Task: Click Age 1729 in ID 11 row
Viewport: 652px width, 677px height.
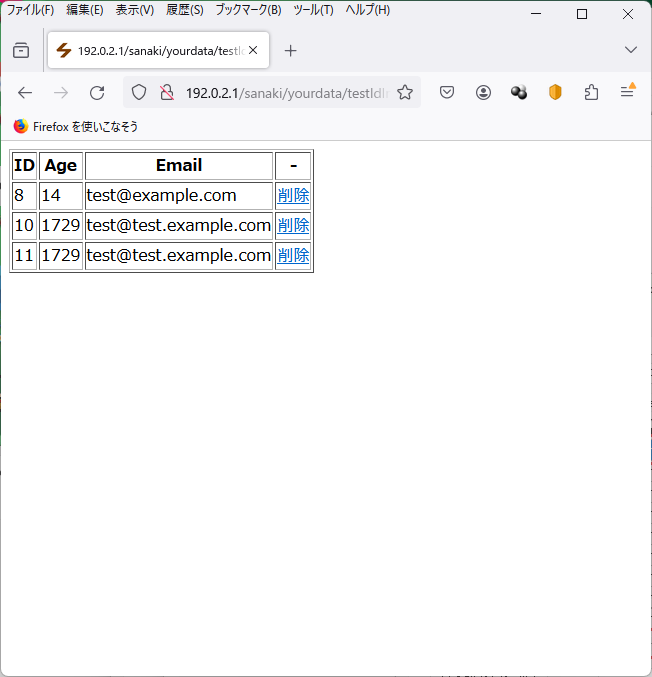Action: [61, 255]
